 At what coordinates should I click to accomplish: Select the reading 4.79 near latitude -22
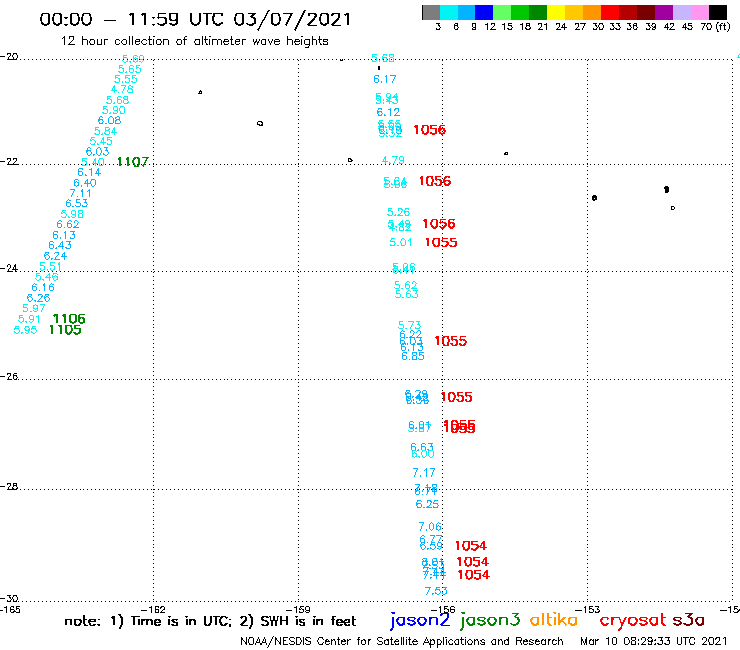tap(393, 160)
